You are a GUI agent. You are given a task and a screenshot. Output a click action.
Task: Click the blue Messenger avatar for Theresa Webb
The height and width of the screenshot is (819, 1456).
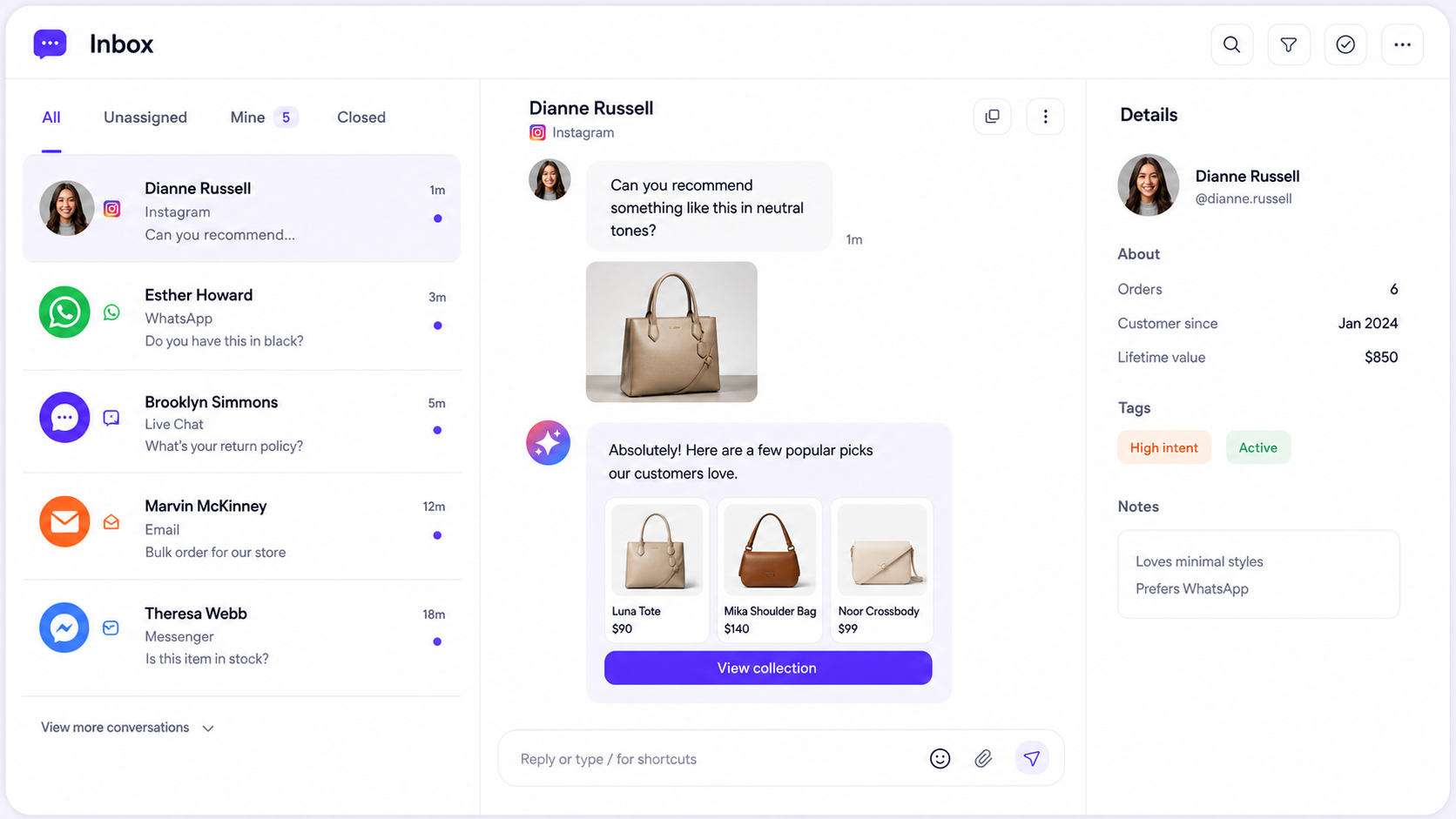click(x=64, y=628)
